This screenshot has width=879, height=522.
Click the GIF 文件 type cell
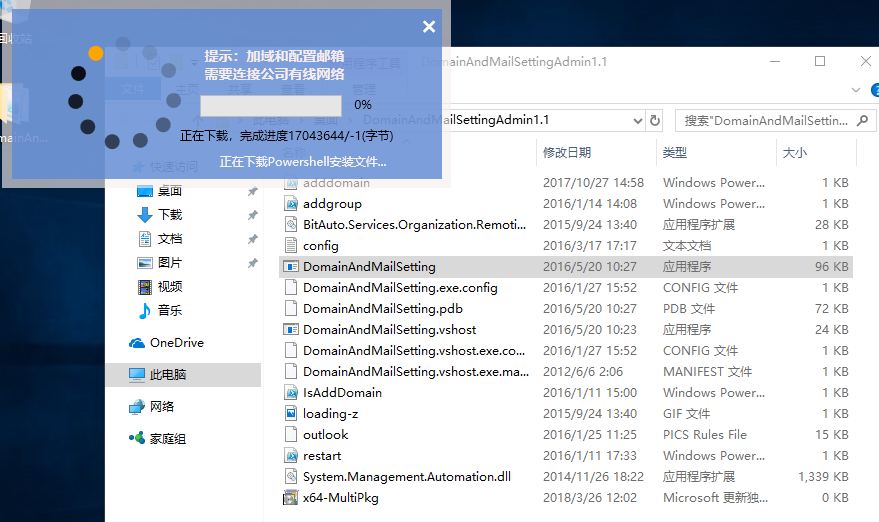tap(686, 414)
